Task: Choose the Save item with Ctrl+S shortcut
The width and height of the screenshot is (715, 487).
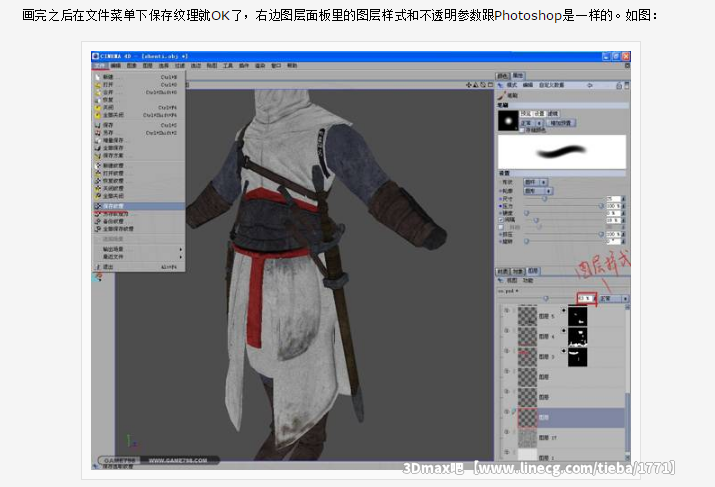Action: [x=139, y=125]
